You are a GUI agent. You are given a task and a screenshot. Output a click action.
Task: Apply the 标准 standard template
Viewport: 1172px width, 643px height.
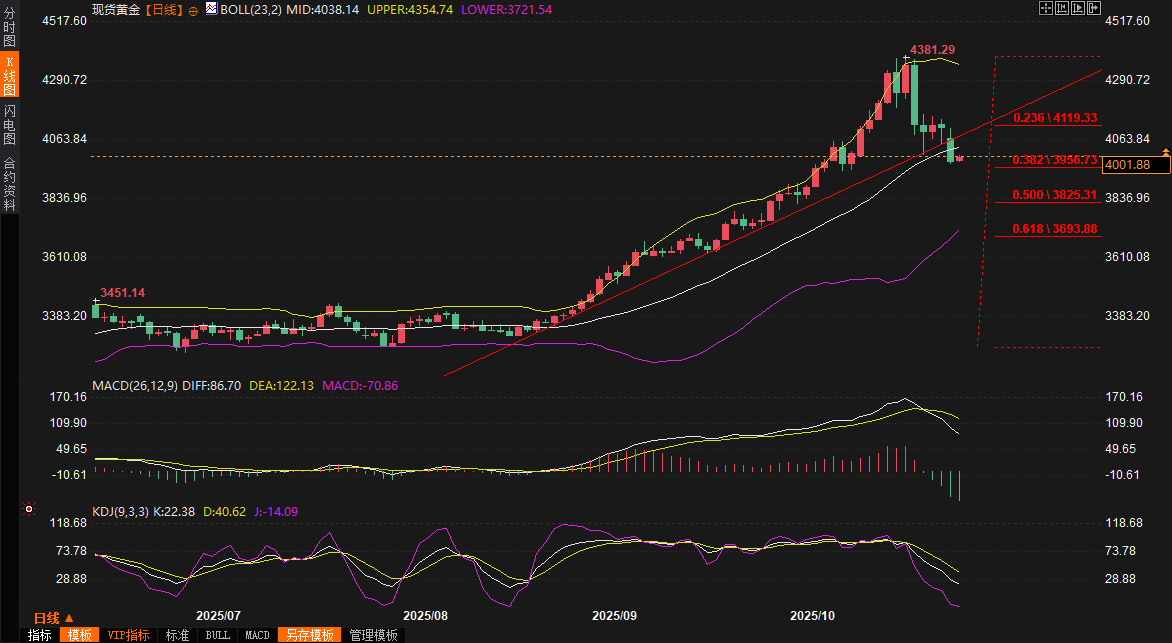point(177,635)
